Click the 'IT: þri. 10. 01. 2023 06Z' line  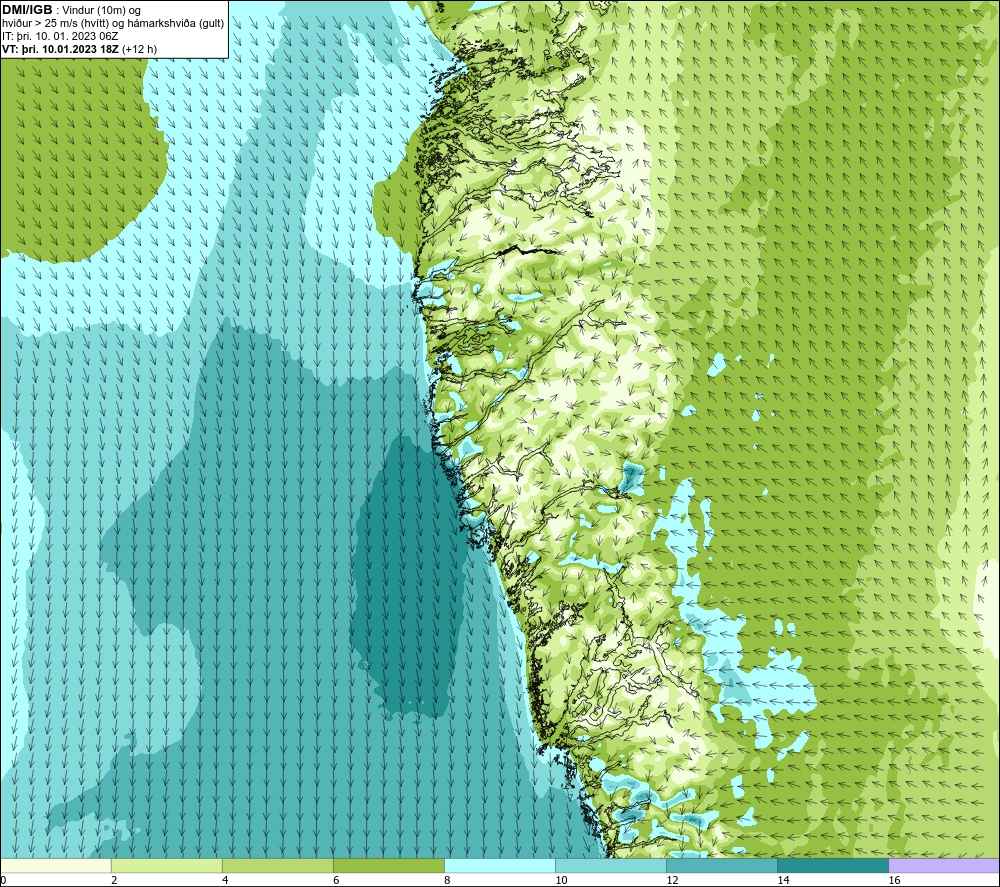point(60,36)
